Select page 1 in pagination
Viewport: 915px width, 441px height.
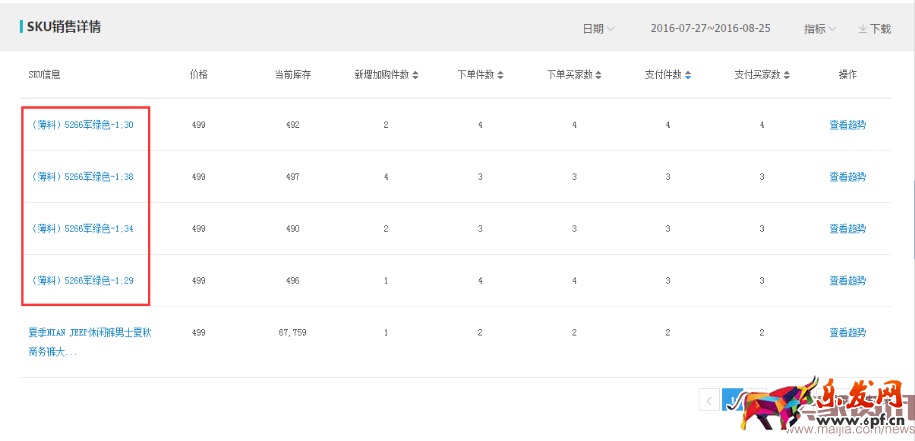pos(731,400)
